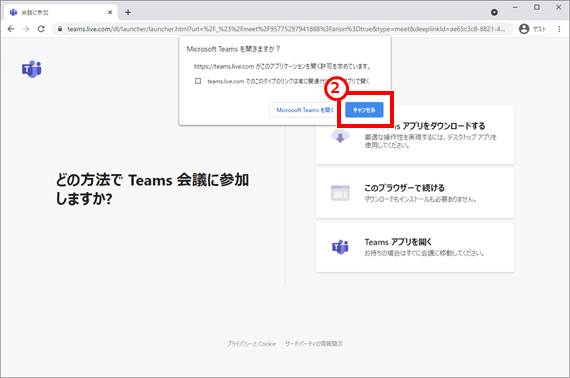Select このブラウザーで続ける option
This screenshot has width=570, height=378.
(x=415, y=193)
